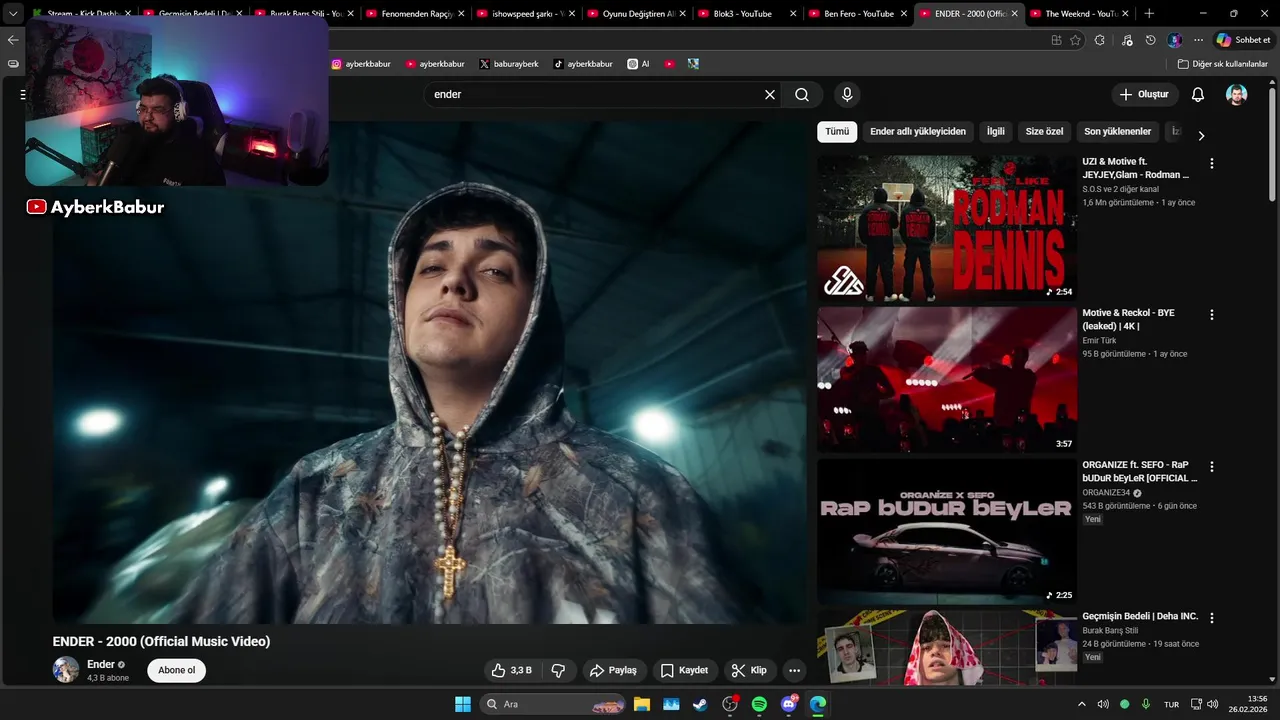
Task: Open the AI bookmark
Action: 638,64
